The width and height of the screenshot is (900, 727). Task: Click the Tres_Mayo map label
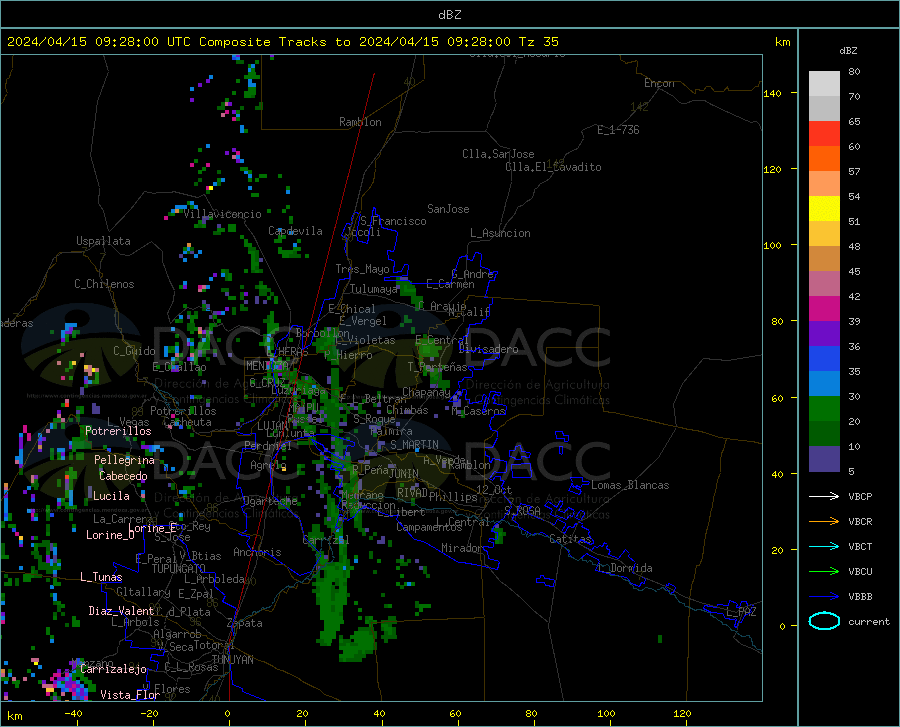362,269
